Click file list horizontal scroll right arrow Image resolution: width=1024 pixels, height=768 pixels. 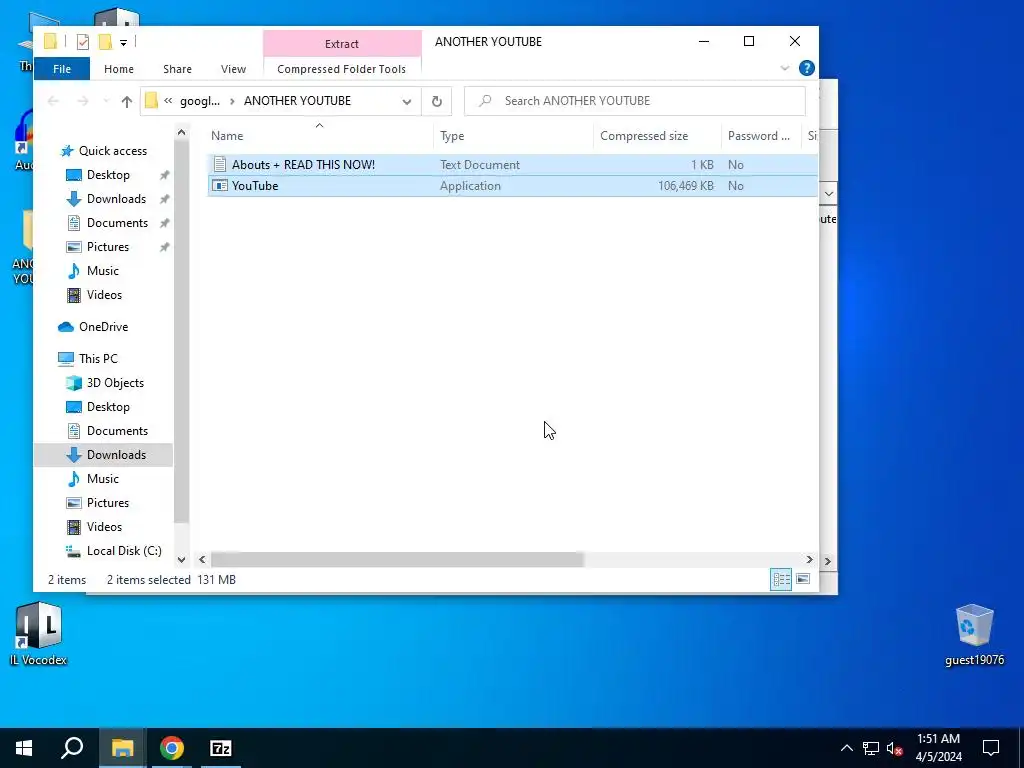tap(809, 560)
